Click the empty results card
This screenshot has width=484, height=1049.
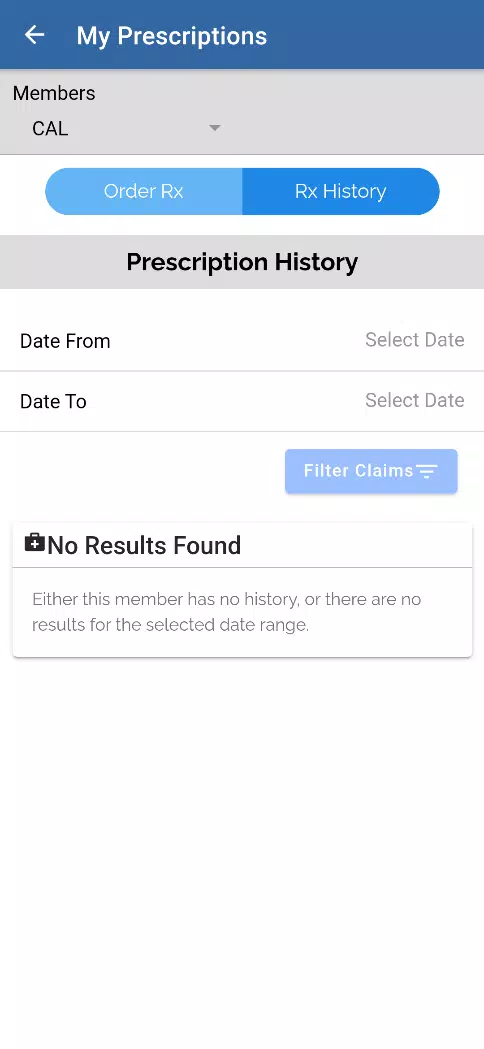[x=242, y=589]
